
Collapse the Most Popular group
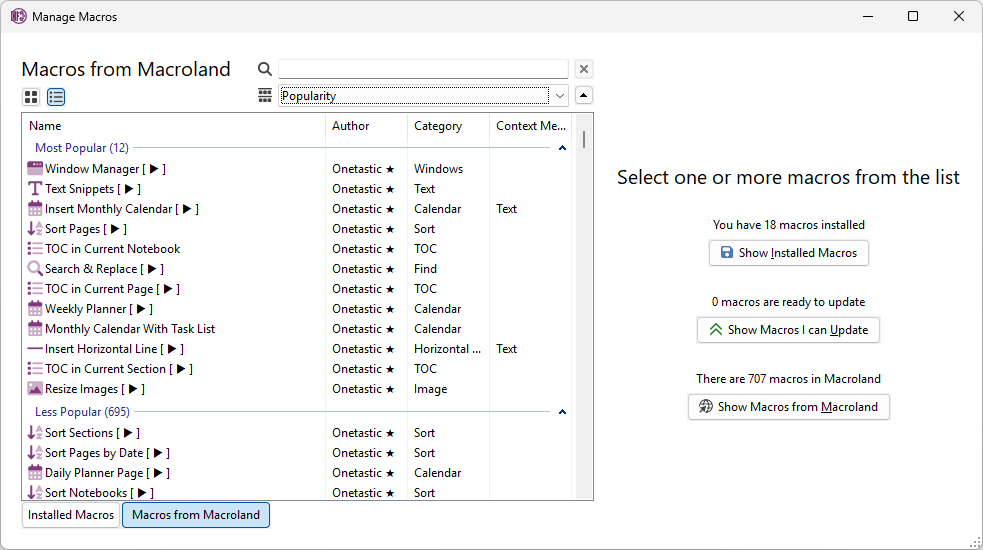coord(562,148)
